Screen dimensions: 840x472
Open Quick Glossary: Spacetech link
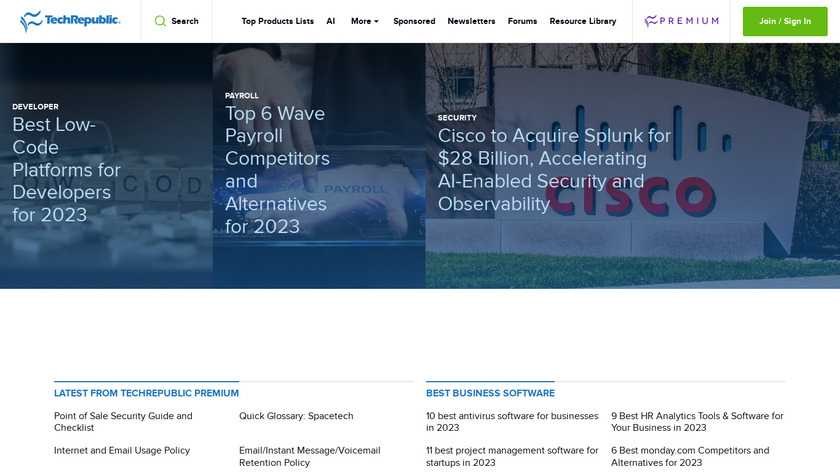click(296, 416)
